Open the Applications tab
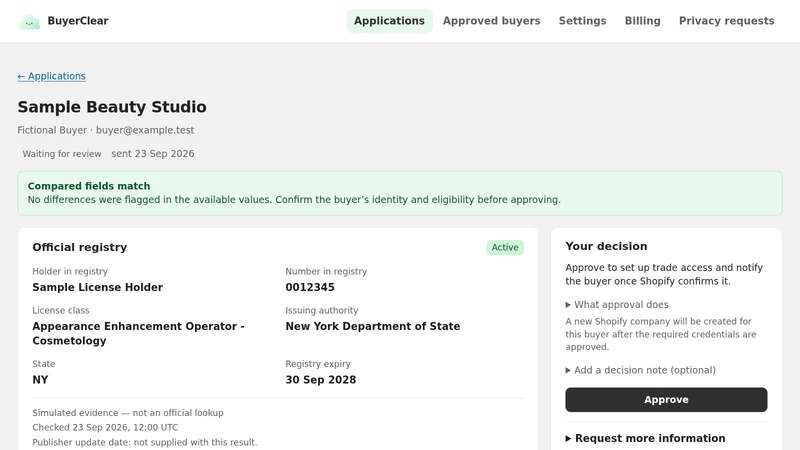The height and width of the screenshot is (450, 800). [x=389, y=21]
